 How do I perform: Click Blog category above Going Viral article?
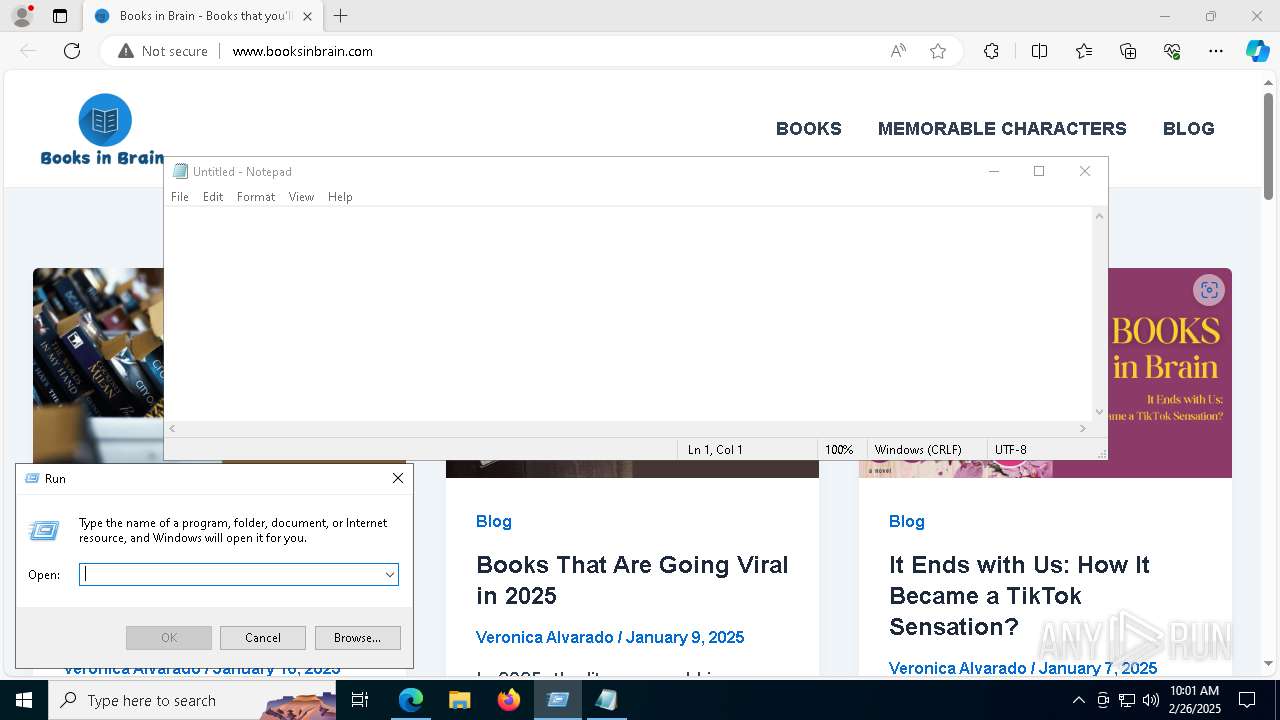[494, 521]
